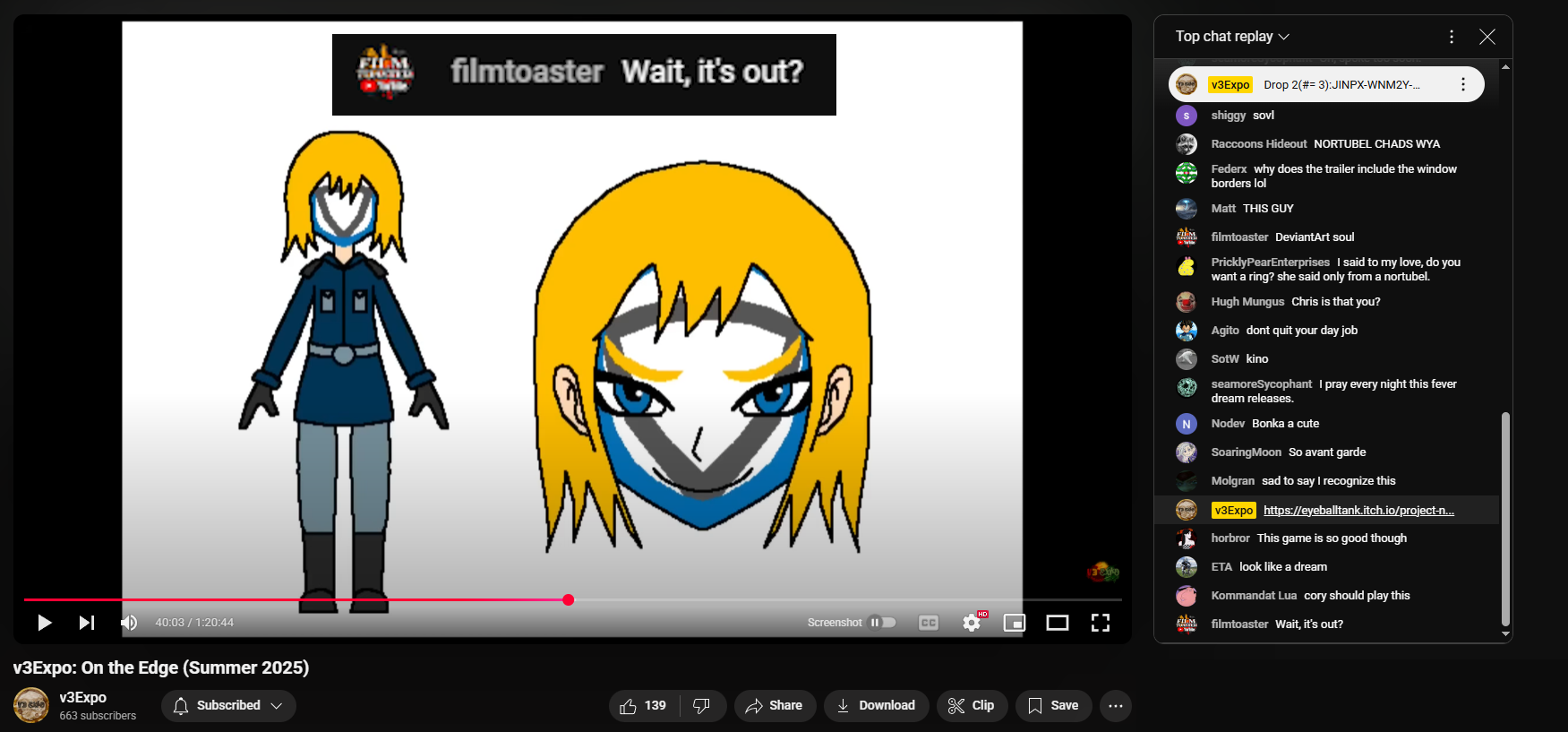1568x732 pixels.
Task: Open the video settings gear
Action: click(973, 623)
